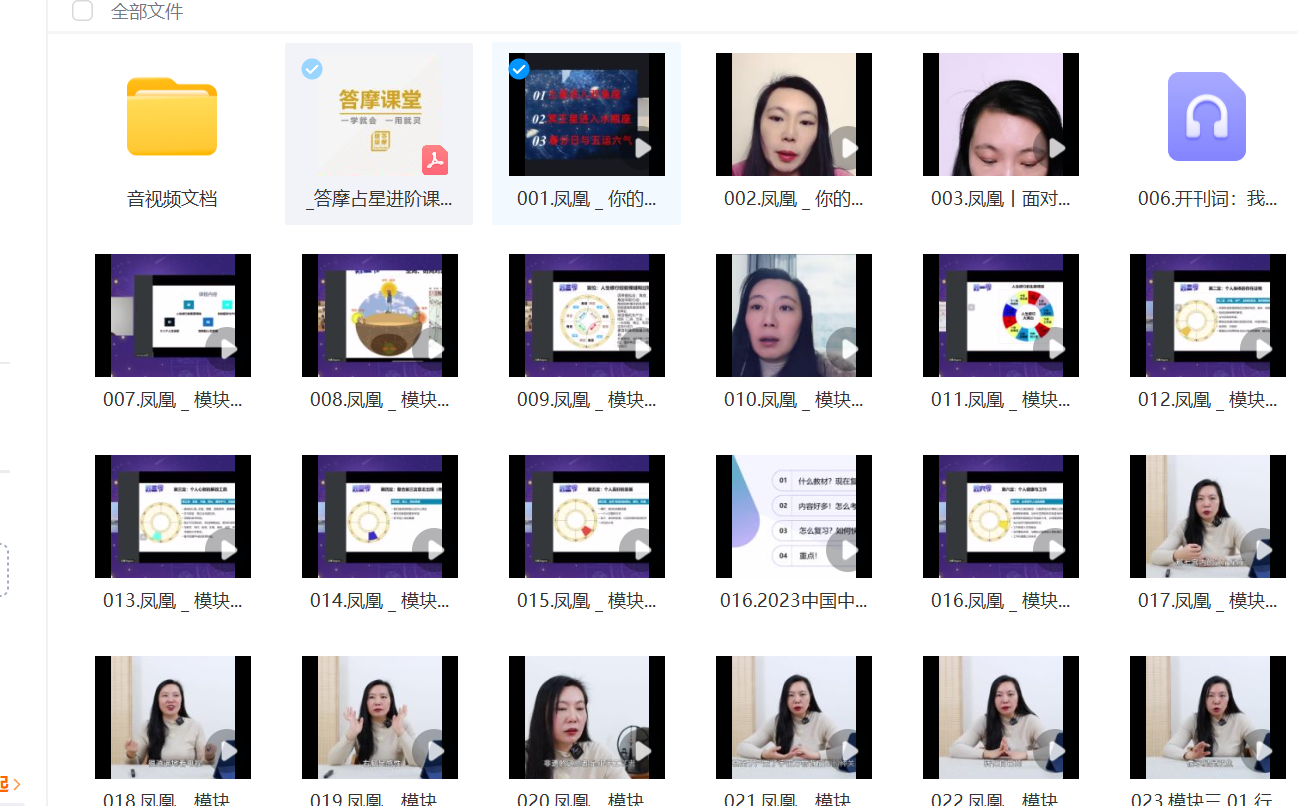Viewport: 1298px width, 806px height.
Task: Open the 013.凤凰 video thumbnail
Action: [x=172, y=516]
